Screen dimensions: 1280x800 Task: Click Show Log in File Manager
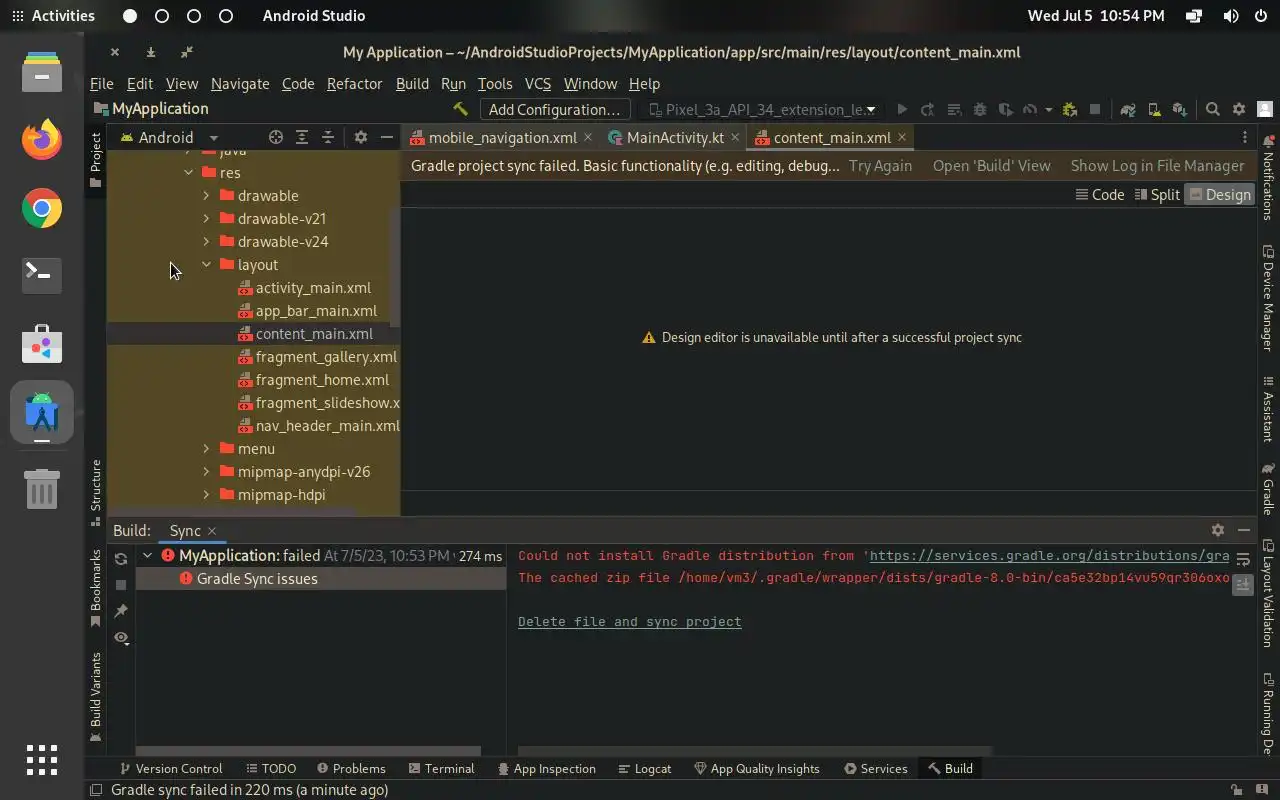coord(1157,166)
